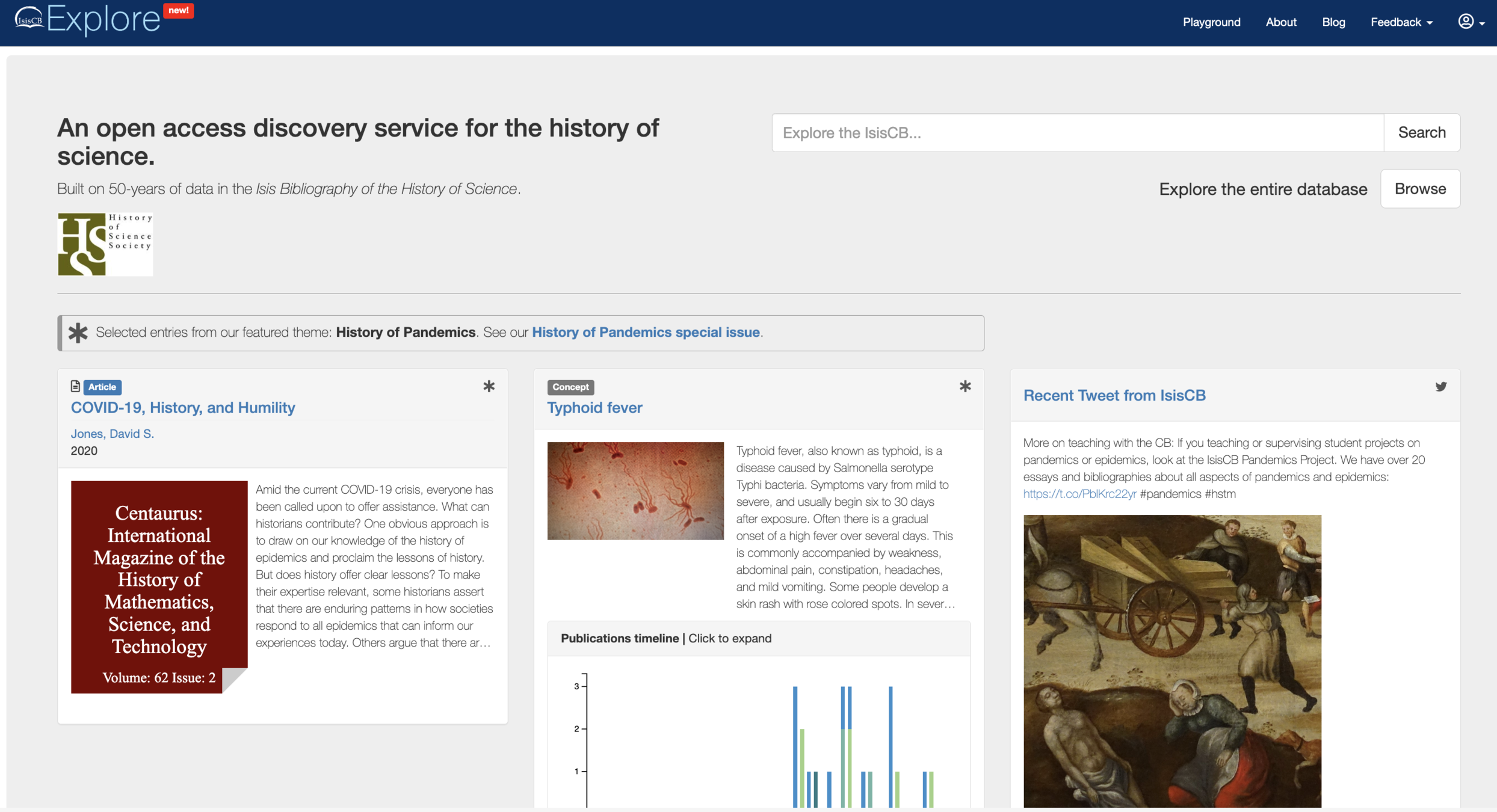Image resolution: width=1497 pixels, height=812 pixels.
Task: Click the asterisk on the COVID-19 article card
Action: (x=489, y=387)
